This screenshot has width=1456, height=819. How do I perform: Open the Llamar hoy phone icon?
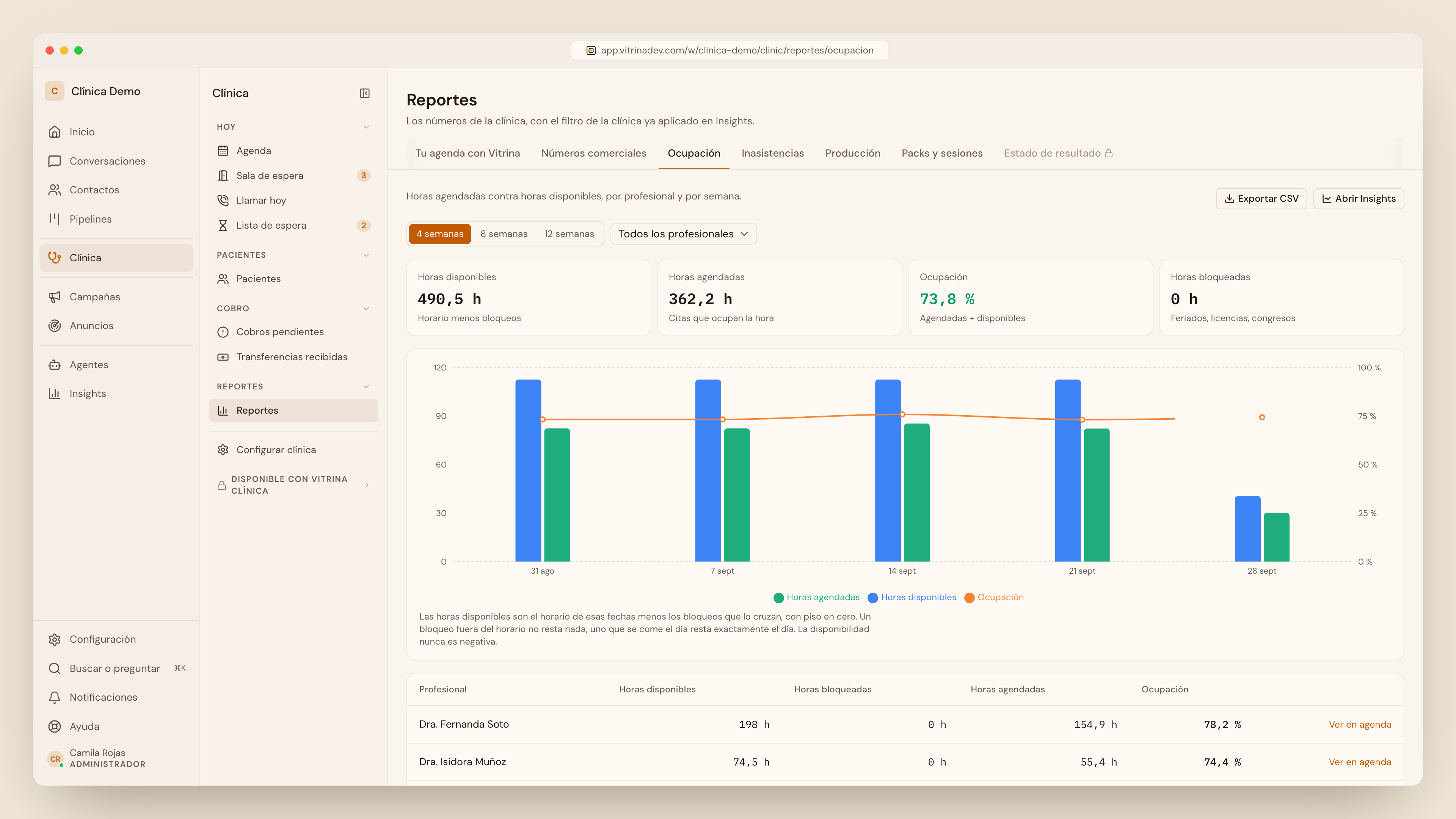(x=223, y=201)
